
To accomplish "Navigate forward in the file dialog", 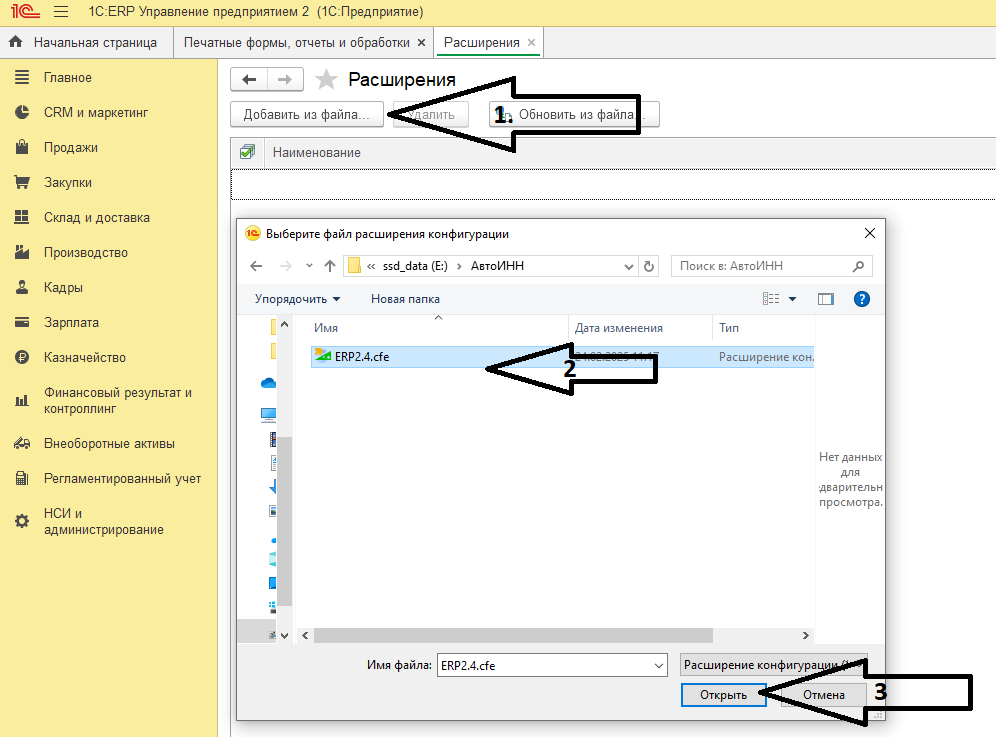I will [286, 266].
